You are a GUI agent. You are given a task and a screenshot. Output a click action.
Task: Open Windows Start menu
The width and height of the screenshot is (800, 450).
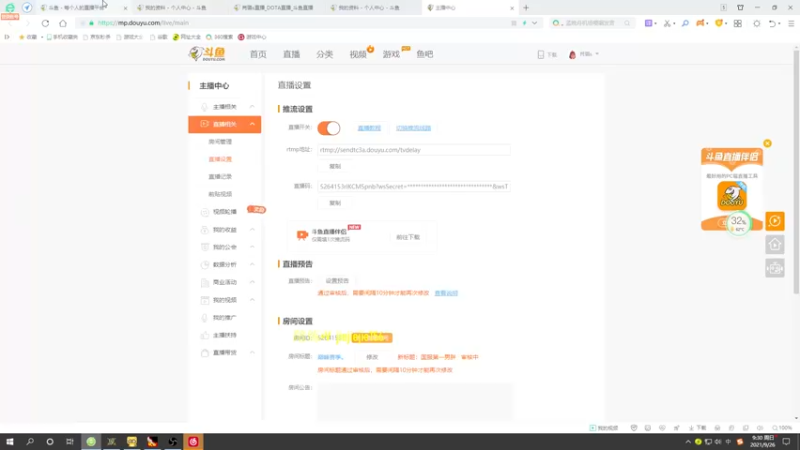point(10,441)
